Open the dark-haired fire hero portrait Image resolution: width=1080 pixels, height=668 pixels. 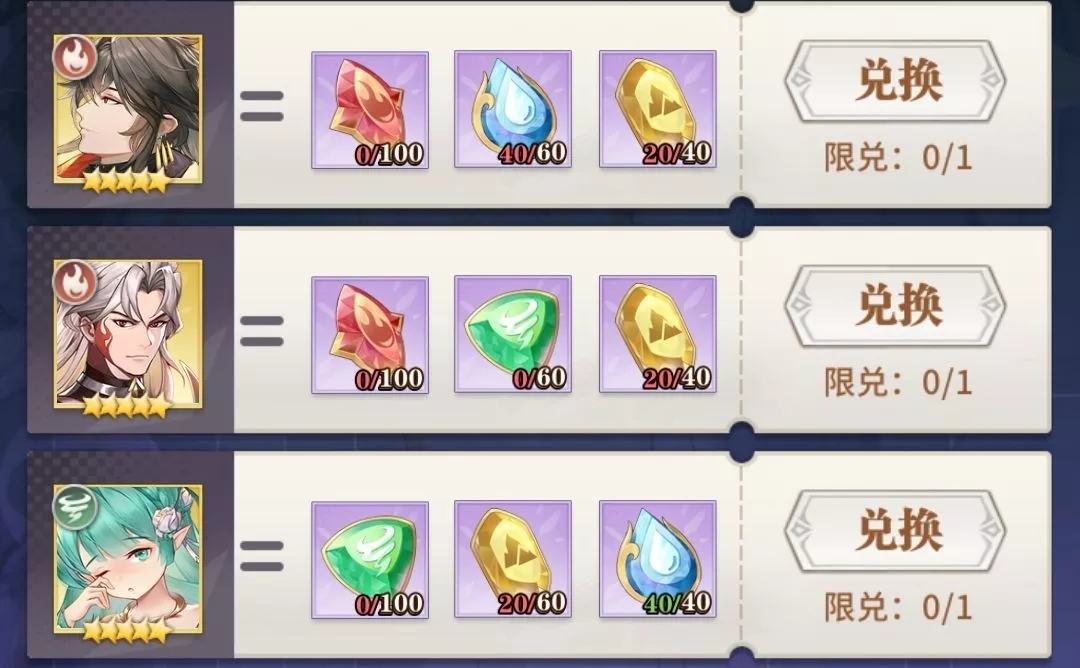click(128, 110)
